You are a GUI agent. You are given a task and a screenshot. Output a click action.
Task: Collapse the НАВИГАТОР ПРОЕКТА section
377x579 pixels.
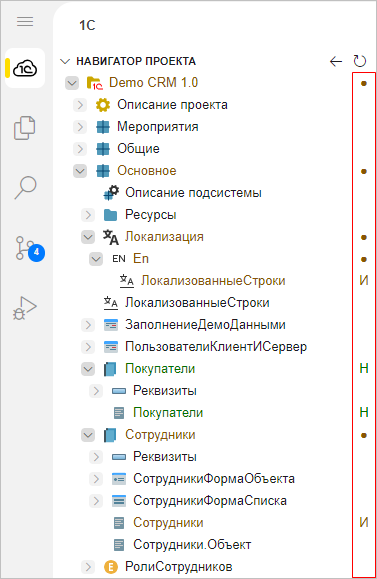click(65, 61)
